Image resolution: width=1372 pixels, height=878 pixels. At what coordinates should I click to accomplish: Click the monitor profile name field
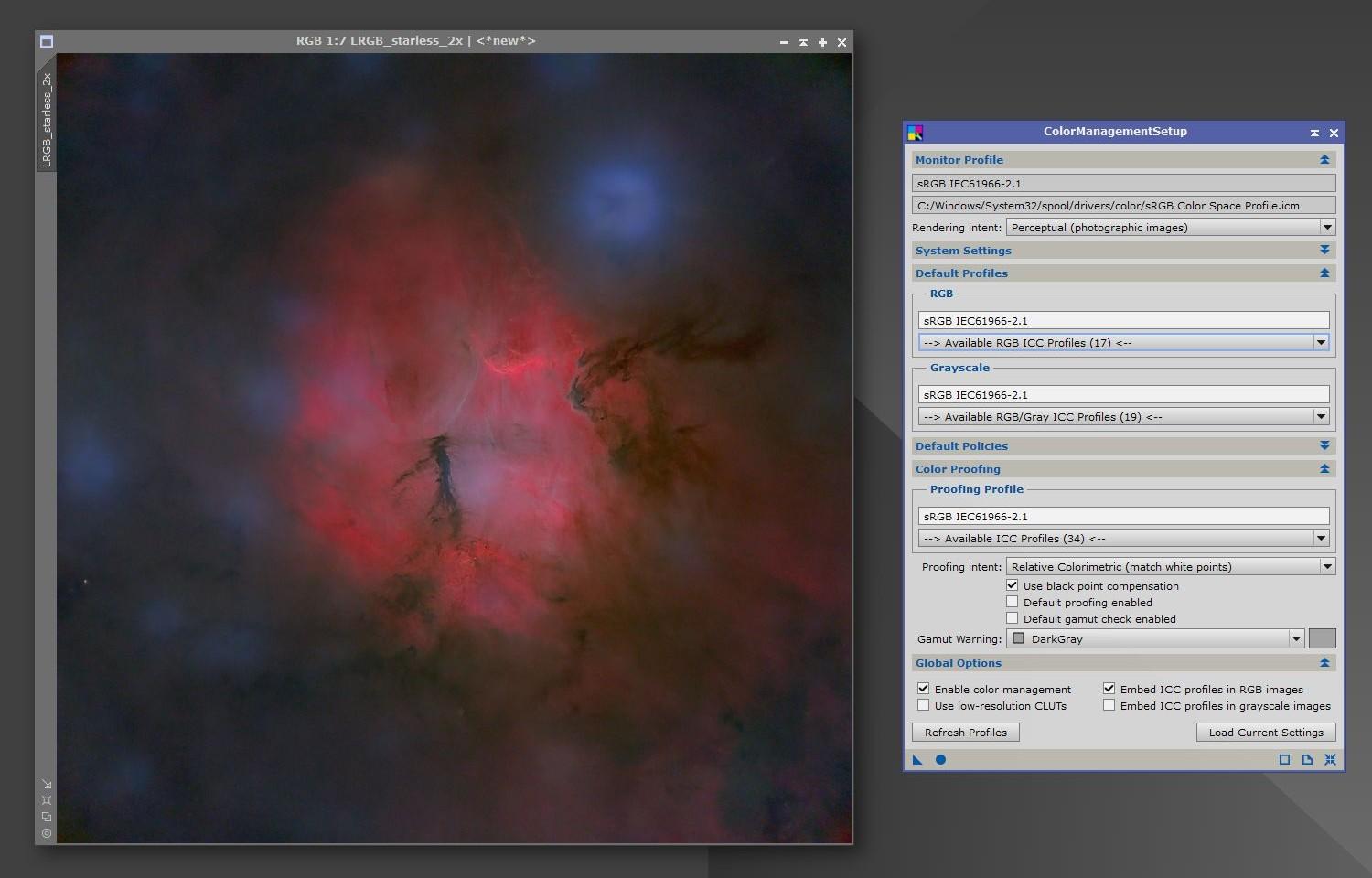pyautogui.click(x=1123, y=183)
